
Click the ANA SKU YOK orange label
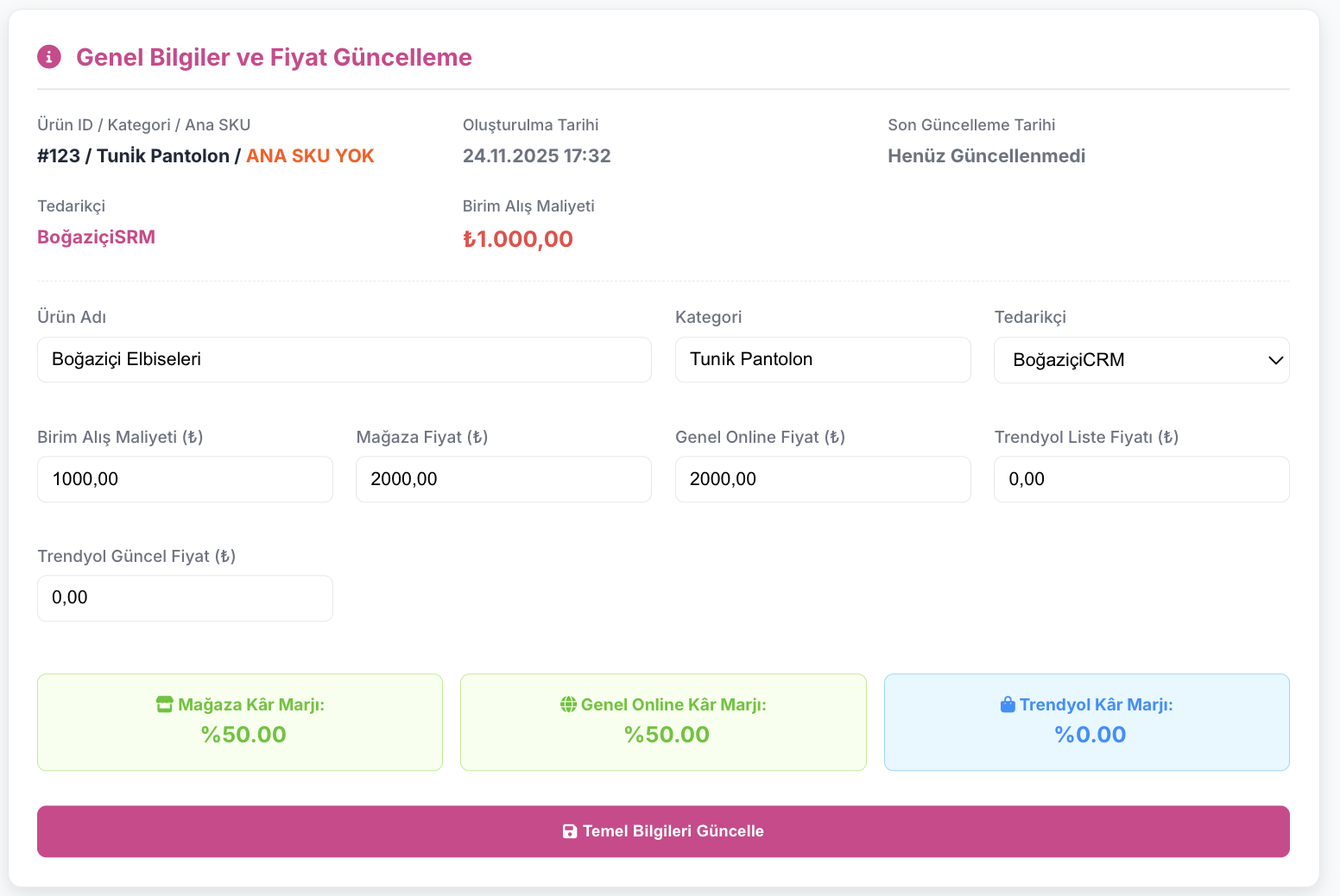(x=310, y=156)
